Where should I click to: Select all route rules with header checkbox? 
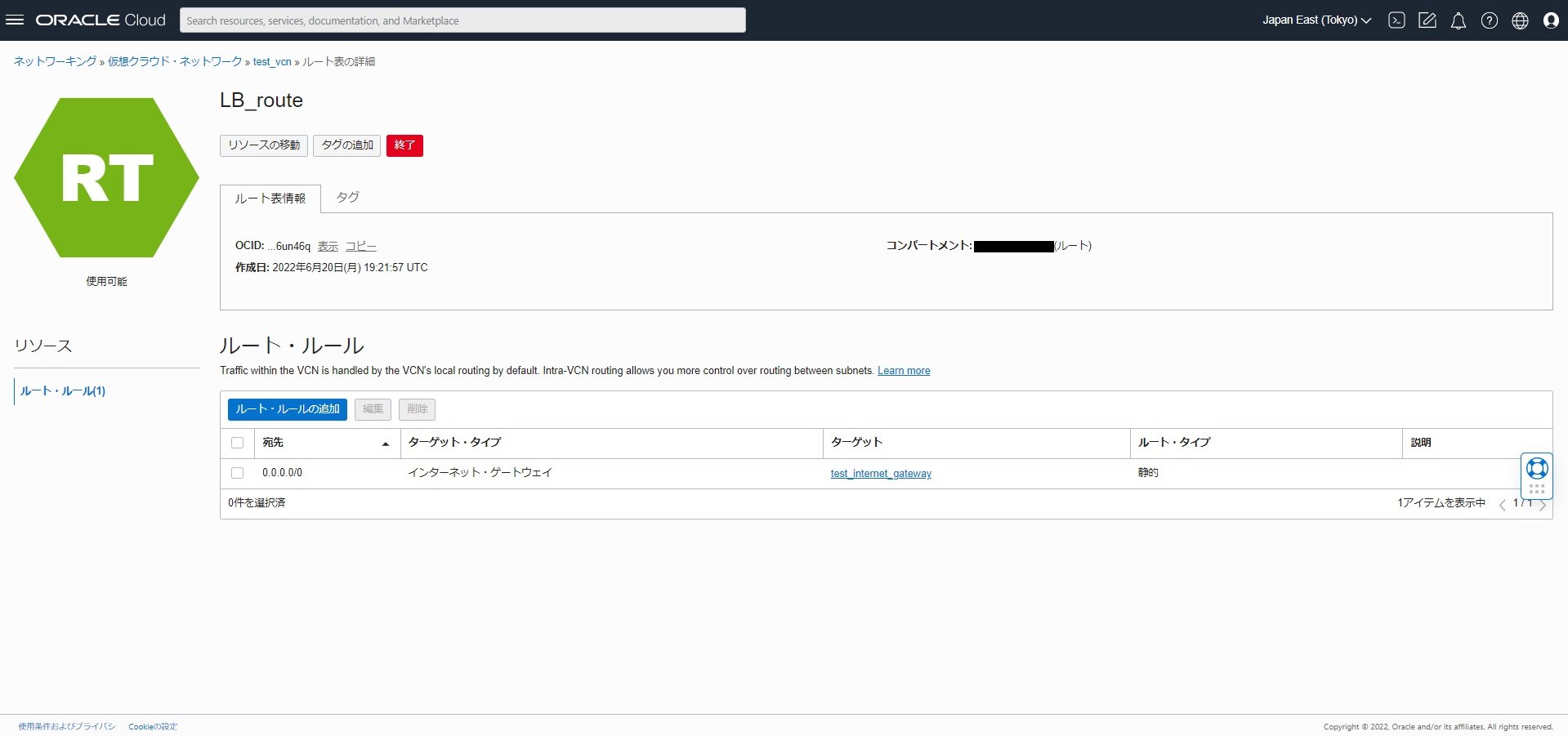pos(238,443)
